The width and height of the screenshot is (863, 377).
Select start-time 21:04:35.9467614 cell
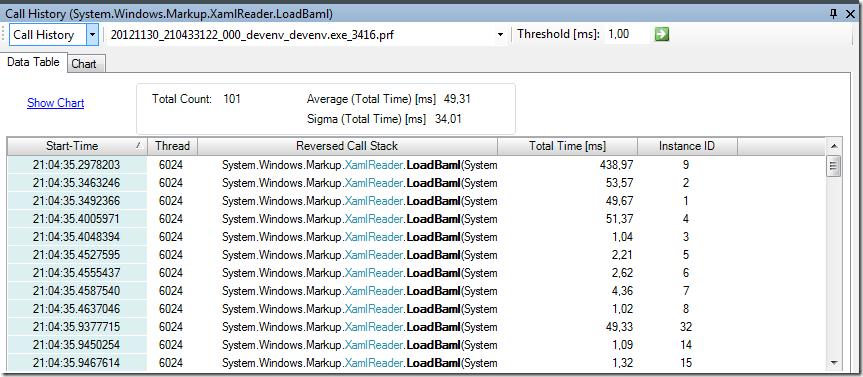pyautogui.click(x=77, y=363)
